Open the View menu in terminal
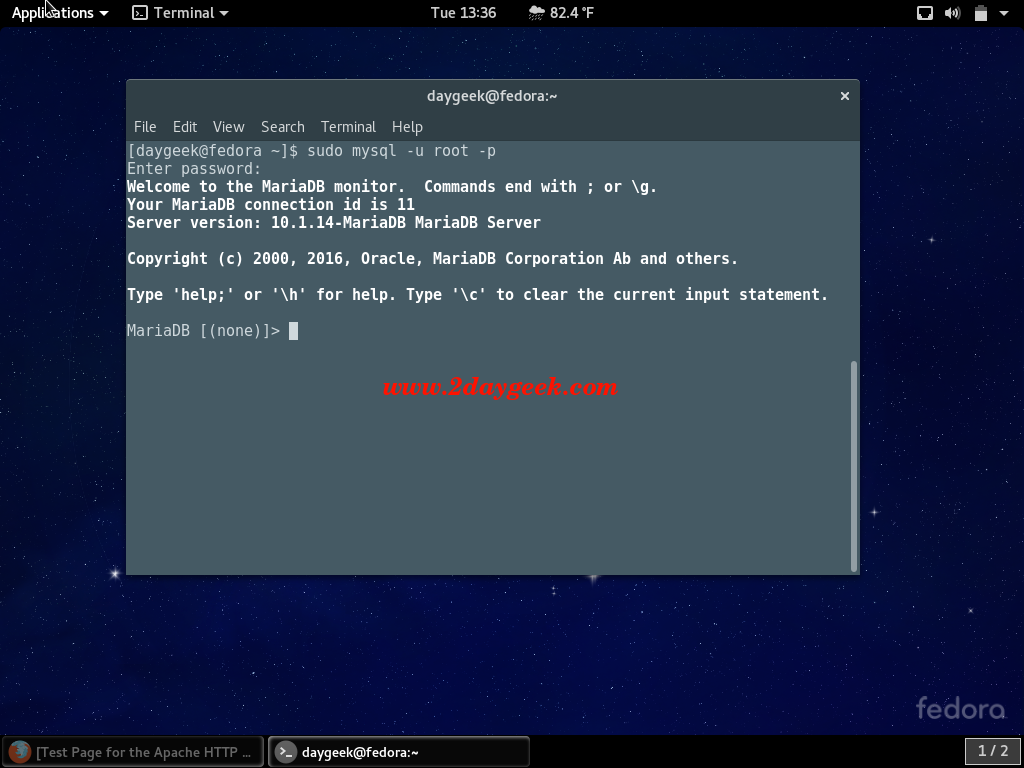Screen dimensions: 1024x768 point(229,127)
